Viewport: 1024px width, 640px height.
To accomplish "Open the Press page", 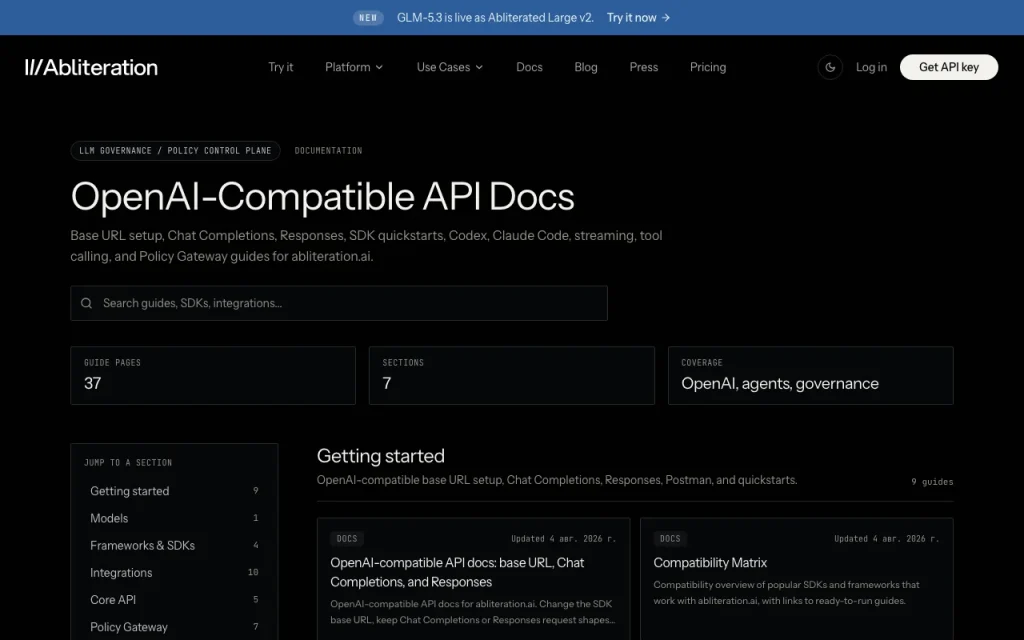I will [x=644, y=67].
